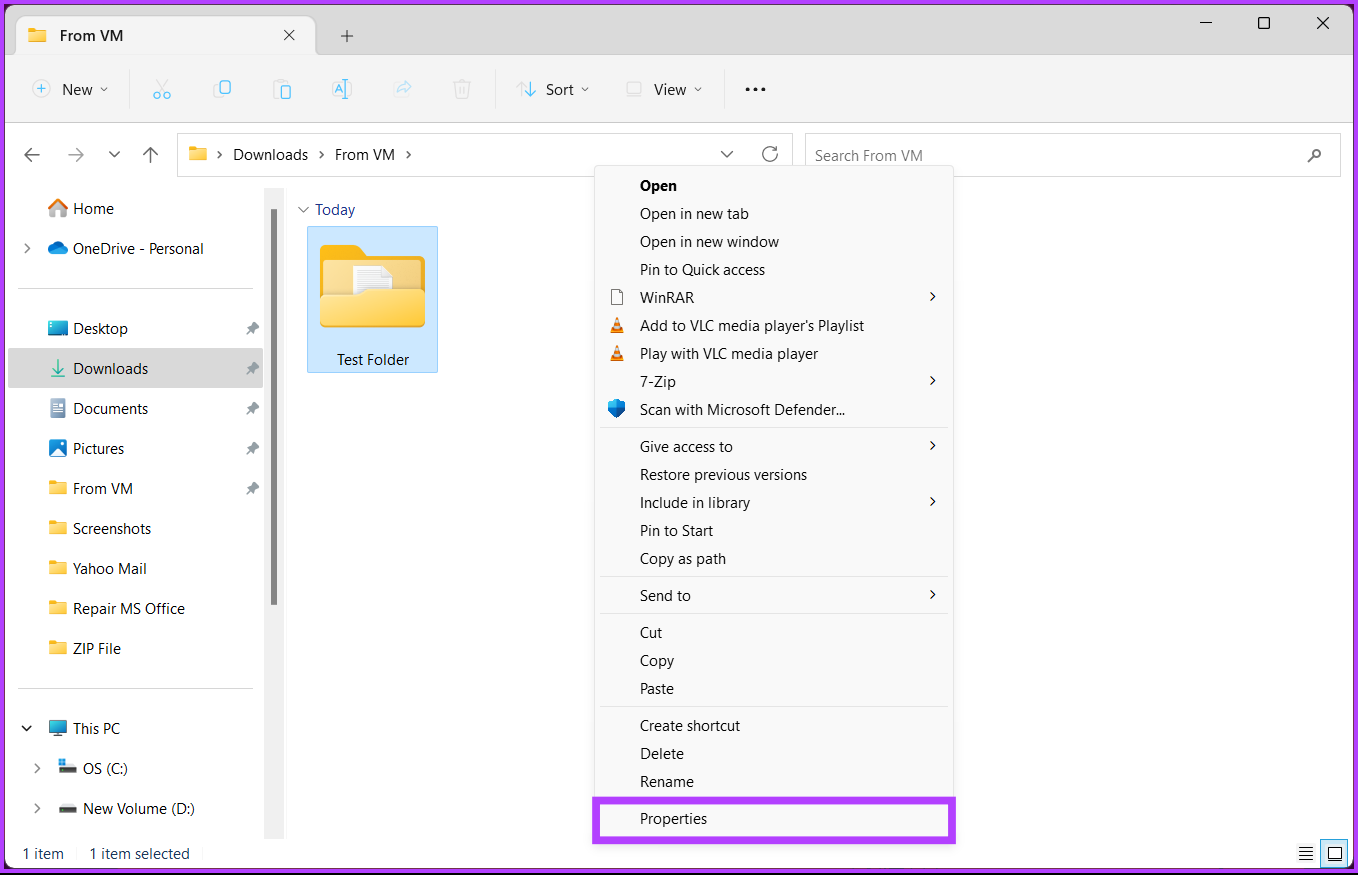Expand the OS (C:) drive tree node
Screen dimensions: 1358x875
point(37,768)
